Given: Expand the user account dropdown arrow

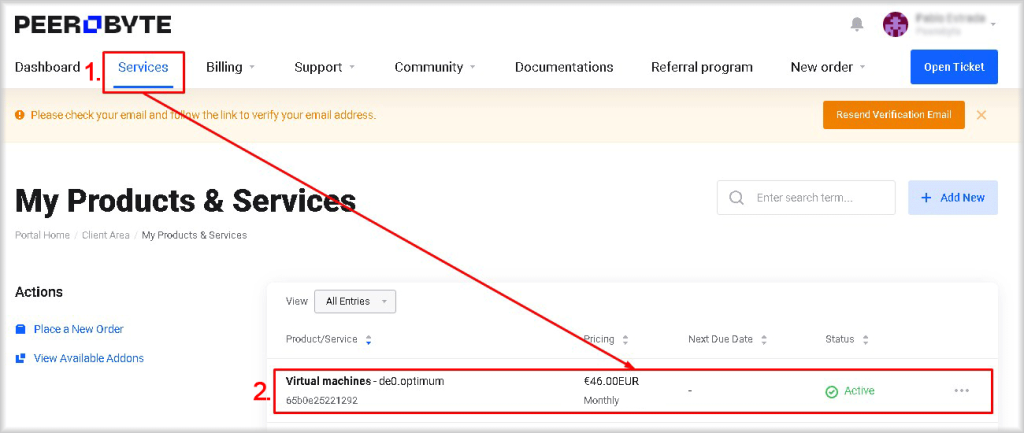Looking at the screenshot, I should [993, 25].
